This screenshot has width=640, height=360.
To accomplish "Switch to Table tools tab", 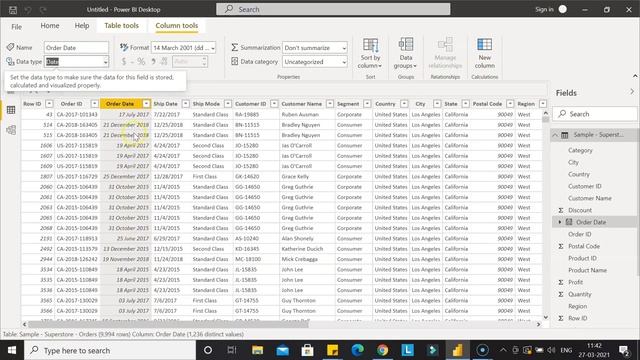I will pyautogui.click(x=121, y=26).
